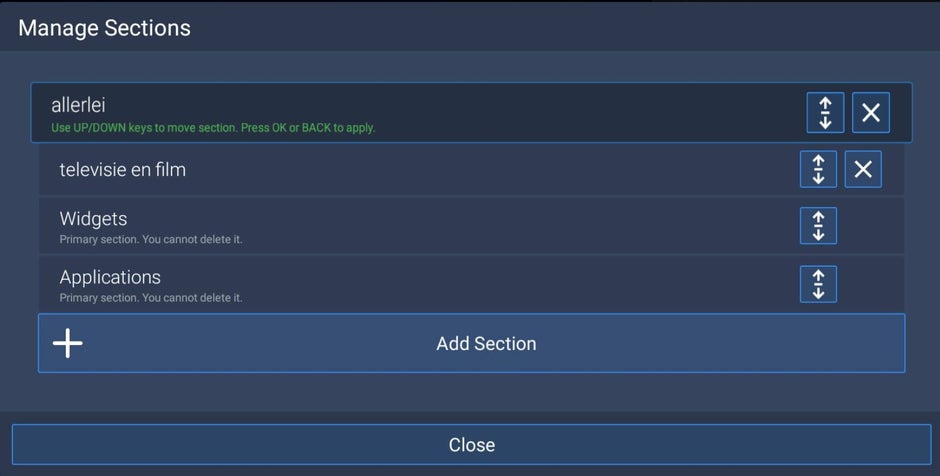Viewport: 940px width, 476px height.
Task: Select the Applications section name
Action: 110,277
